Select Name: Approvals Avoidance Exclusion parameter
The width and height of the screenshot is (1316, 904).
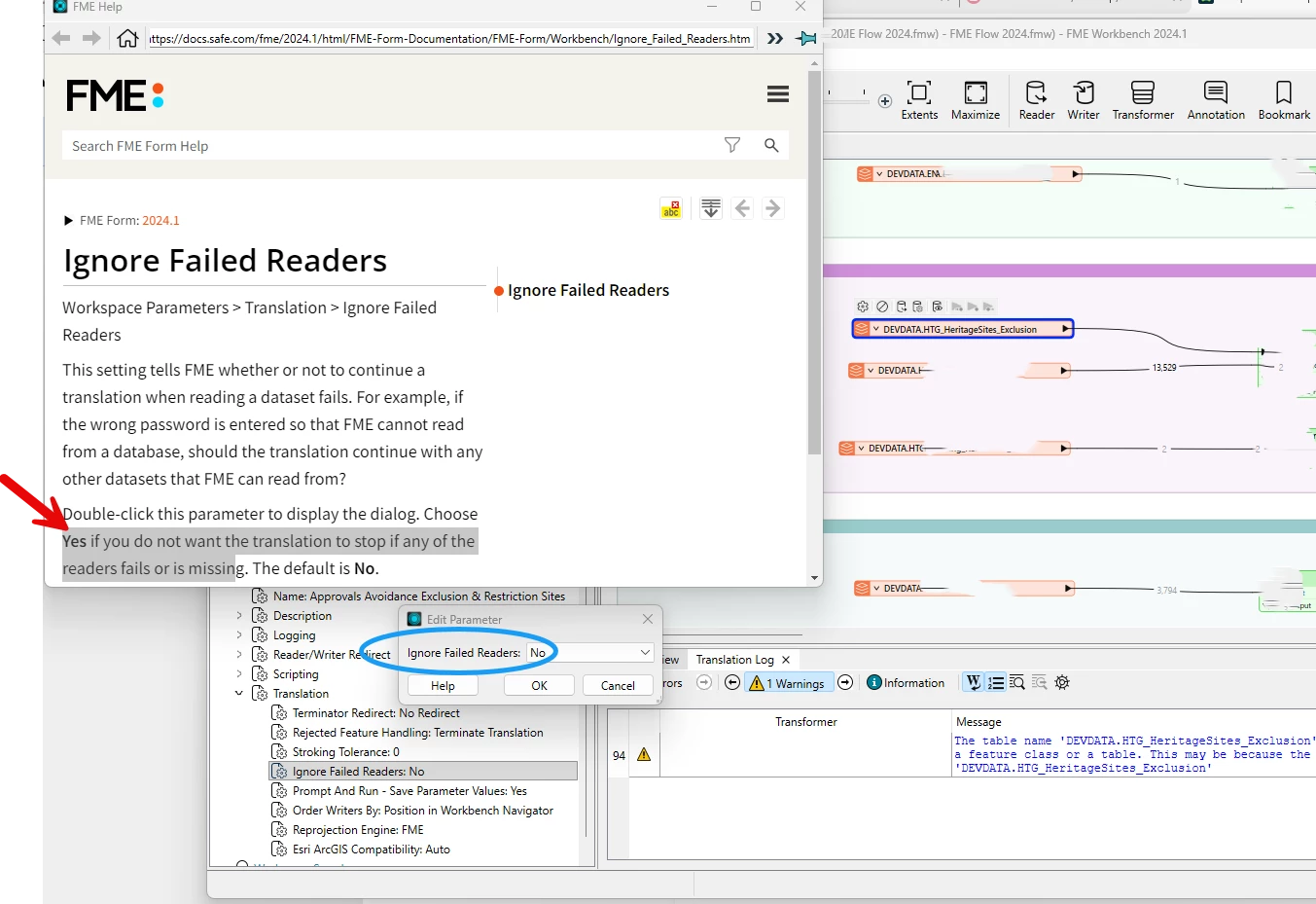(x=418, y=597)
